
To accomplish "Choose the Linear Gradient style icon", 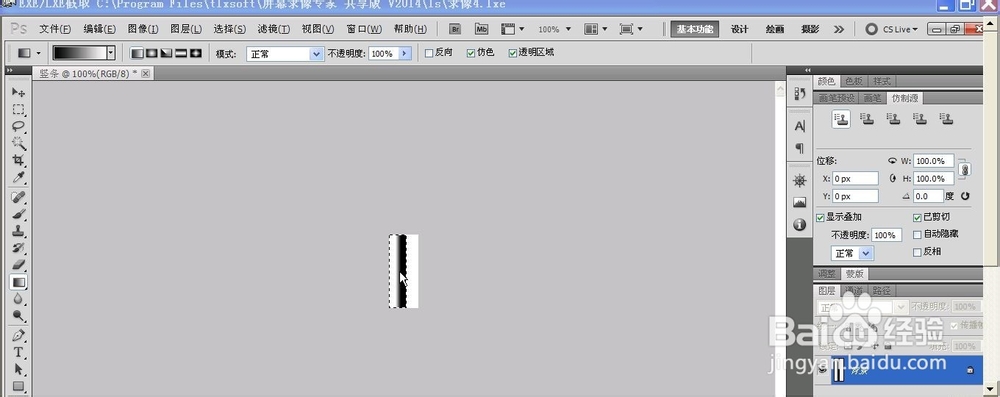I will [x=137, y=54].
